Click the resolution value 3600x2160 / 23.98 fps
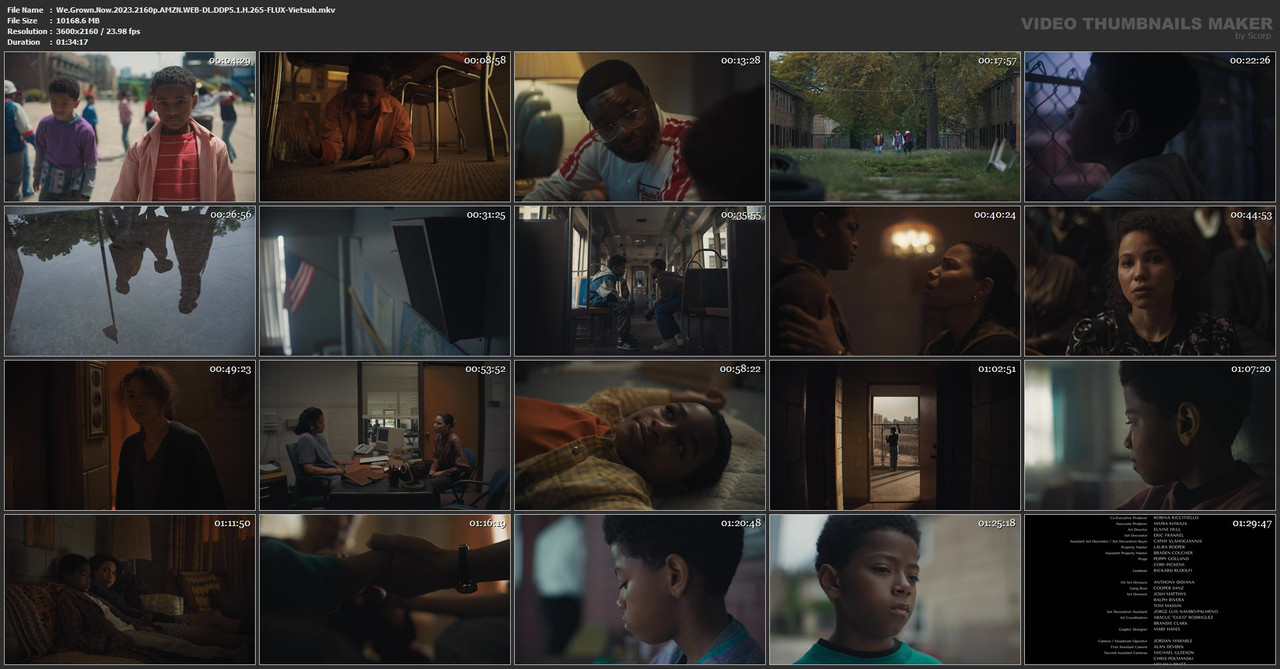 click(x=98, y=32)
